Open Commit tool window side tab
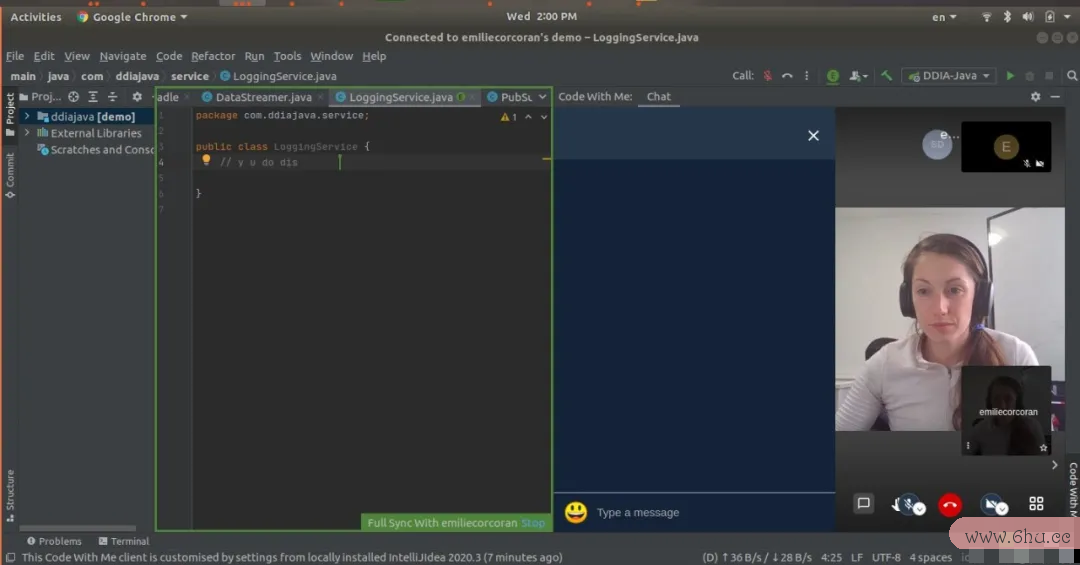The width and height of the screenshot is (1080, 565). [10, 176]
